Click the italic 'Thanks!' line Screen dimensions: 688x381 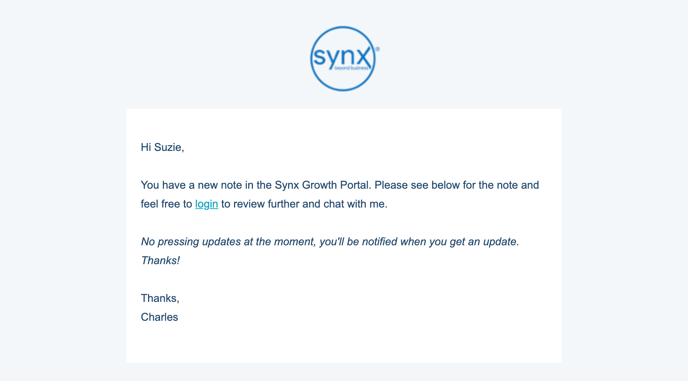[x=160, y=260]
